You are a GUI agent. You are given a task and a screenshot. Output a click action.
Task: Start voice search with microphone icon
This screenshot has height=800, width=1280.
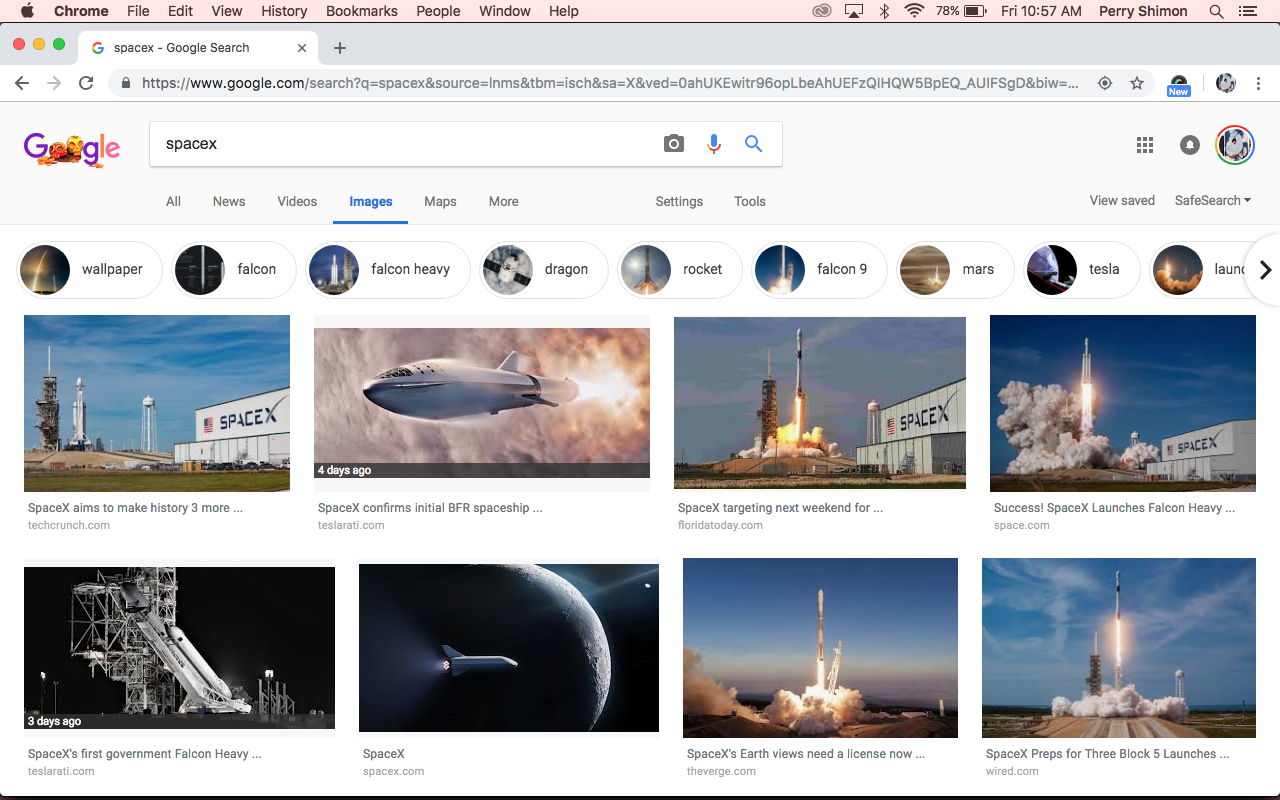[713, 144]
